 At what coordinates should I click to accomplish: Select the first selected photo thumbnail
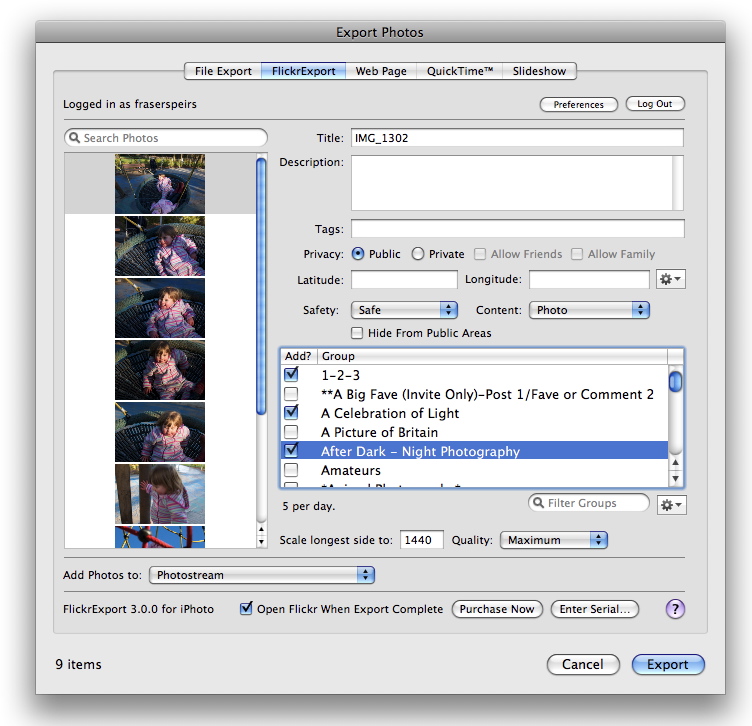160,184
